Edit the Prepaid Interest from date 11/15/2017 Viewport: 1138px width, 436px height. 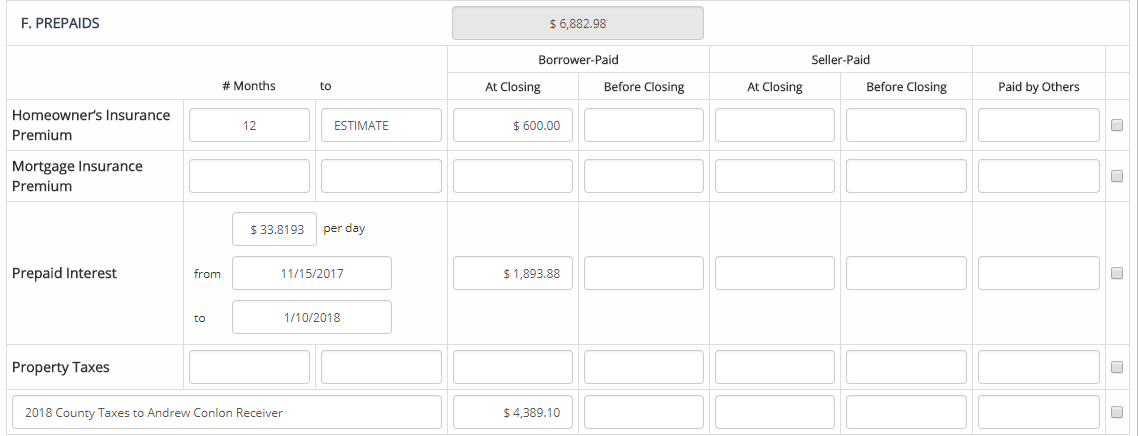point(312,273)
